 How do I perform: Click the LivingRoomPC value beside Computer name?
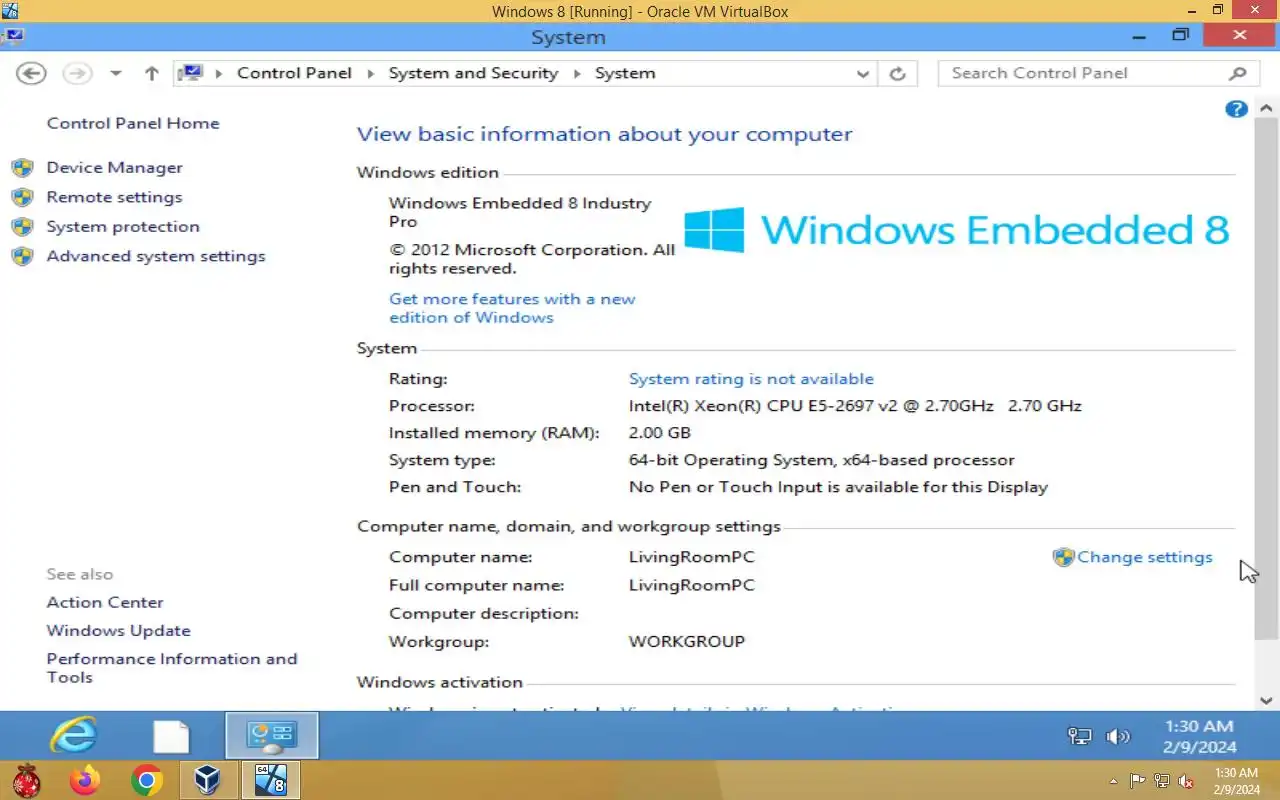point(691,557)
